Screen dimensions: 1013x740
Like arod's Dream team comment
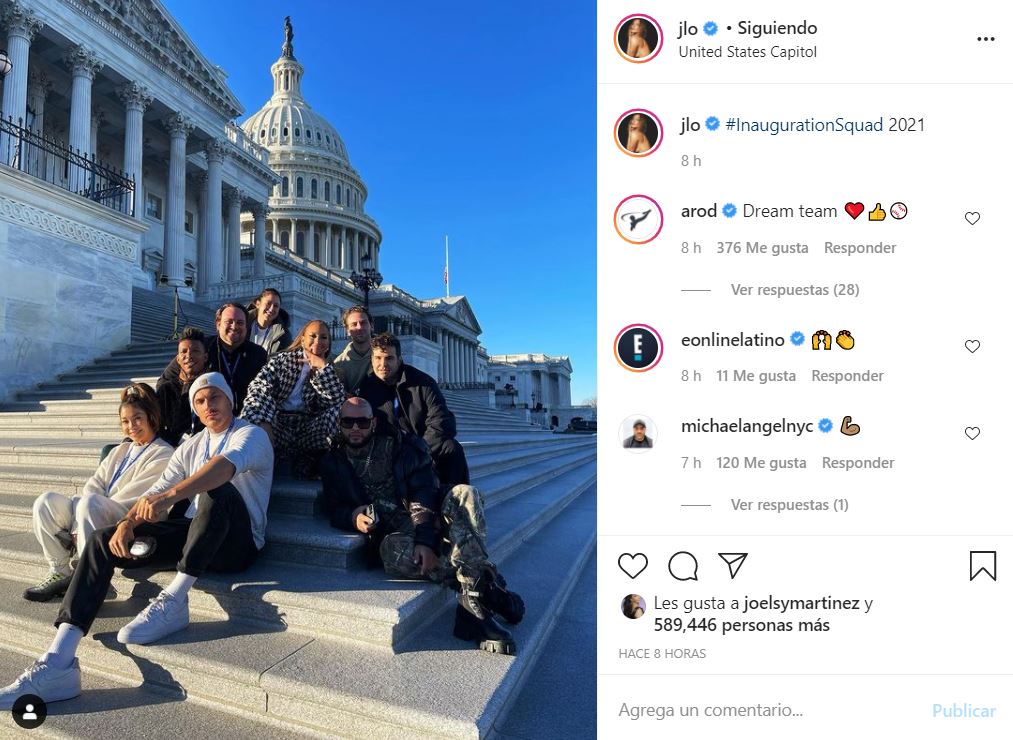click(x=972, y=218)
